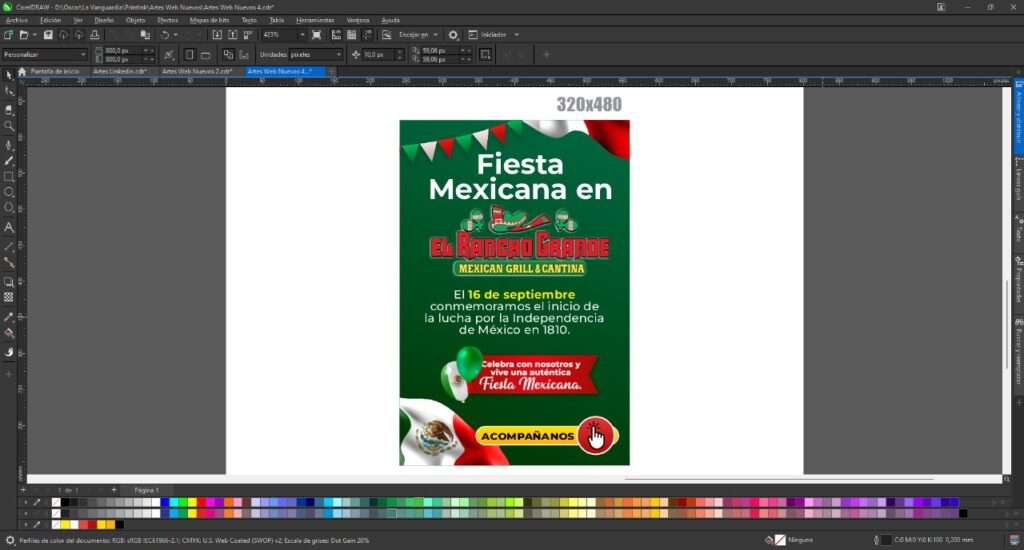This screenshot has width=1024, height=550.
Task: Select the Rectangle tool
Action: (x=9, y=176)
